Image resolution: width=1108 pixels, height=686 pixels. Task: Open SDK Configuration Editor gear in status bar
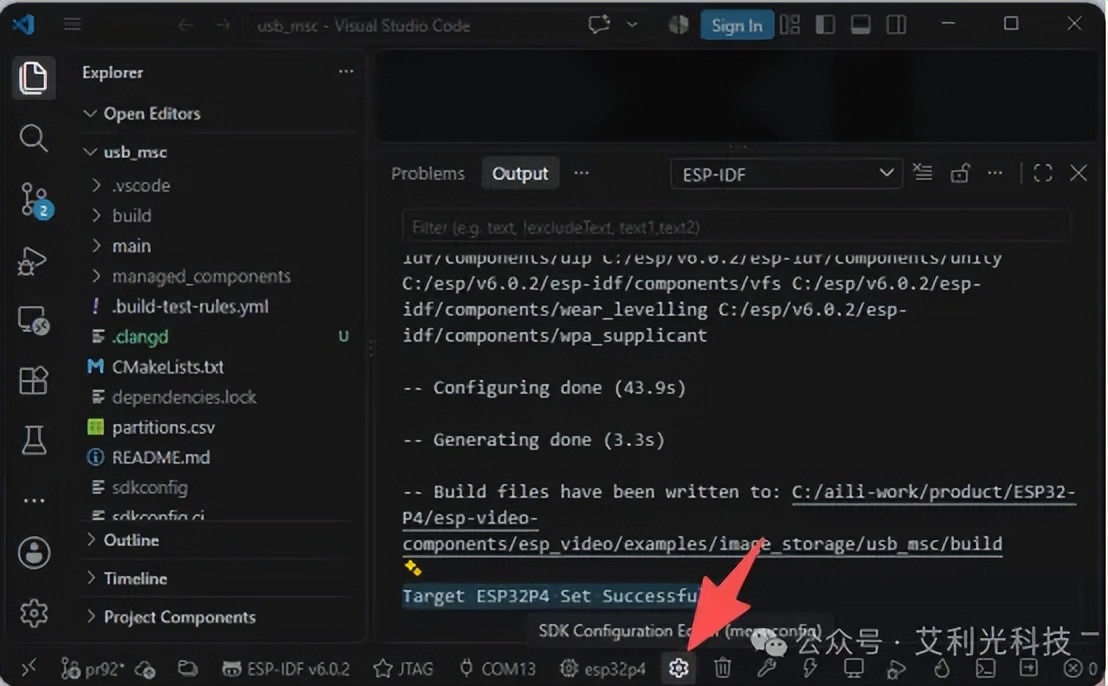pyautogui.click(x=678, y=668)
